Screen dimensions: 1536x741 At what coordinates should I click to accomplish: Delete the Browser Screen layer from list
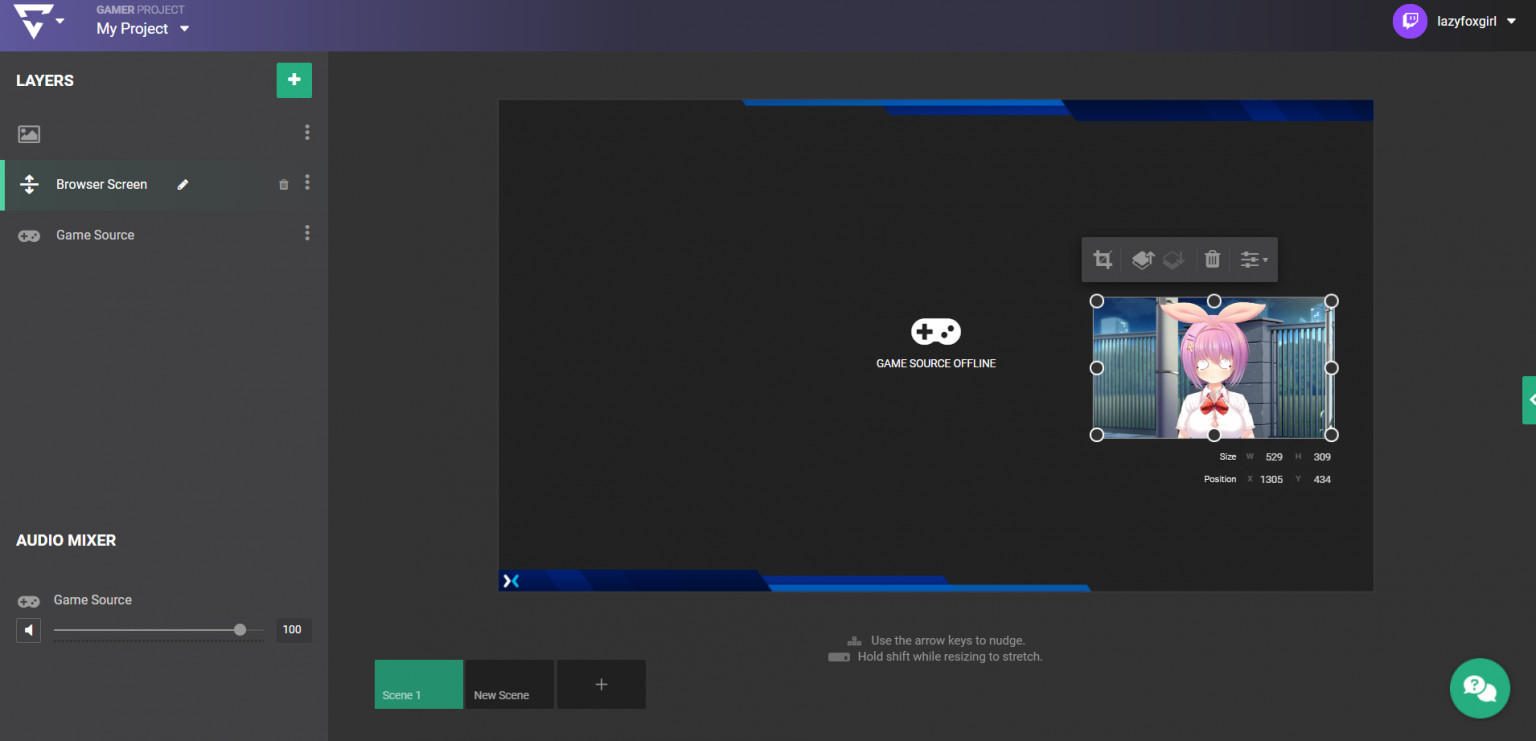click(283, 185)
